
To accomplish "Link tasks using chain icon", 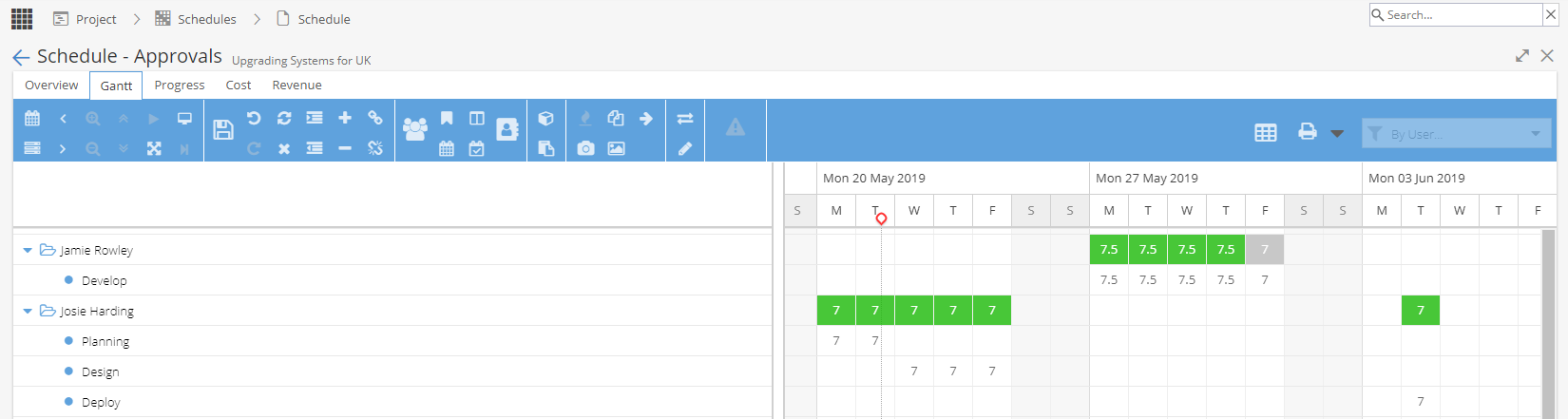I will (375, 118).
